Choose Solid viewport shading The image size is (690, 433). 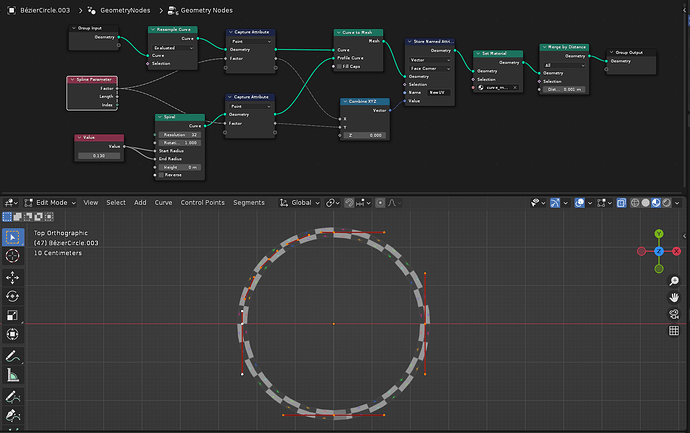pyautogui.click(x=646, y=203)
